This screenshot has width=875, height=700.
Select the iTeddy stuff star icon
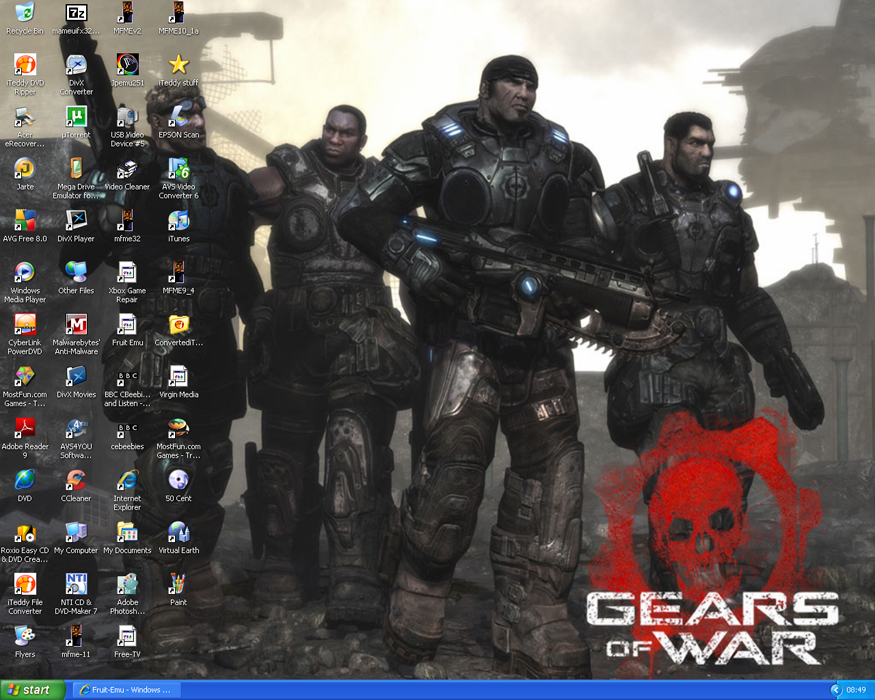point(179,64)
